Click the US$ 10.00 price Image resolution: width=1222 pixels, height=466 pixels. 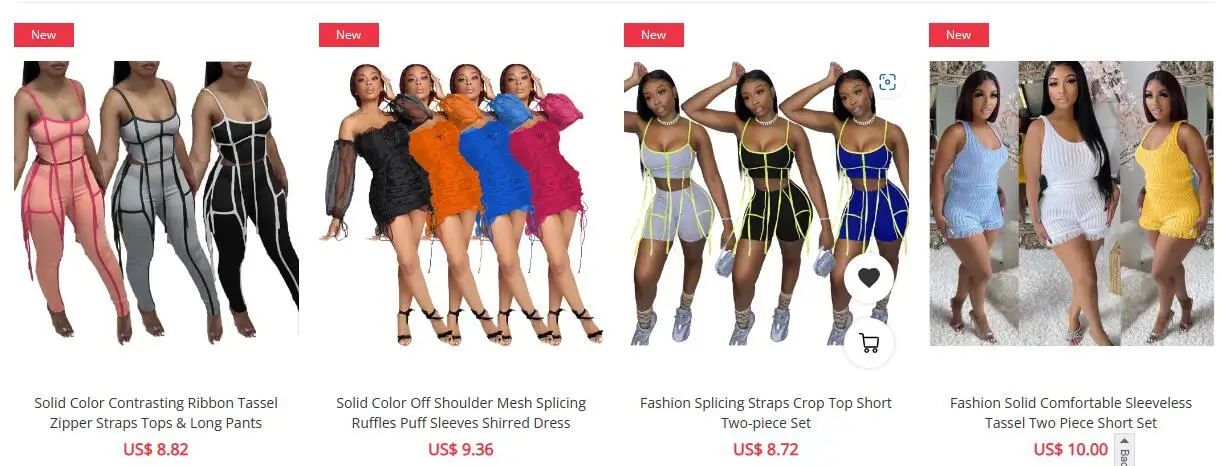(1071, 449)
